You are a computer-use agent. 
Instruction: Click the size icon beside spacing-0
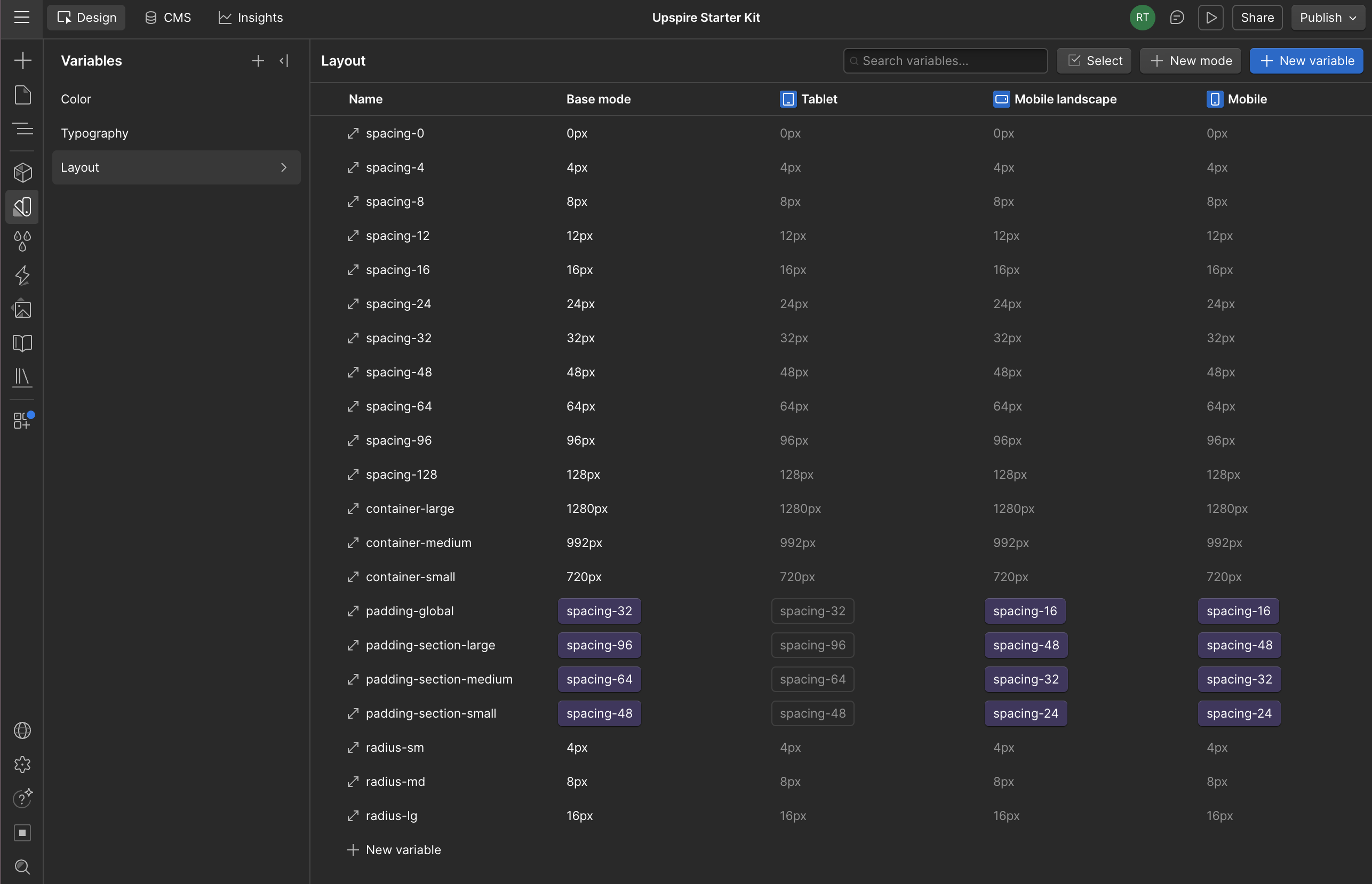click(x=353, y=133)
